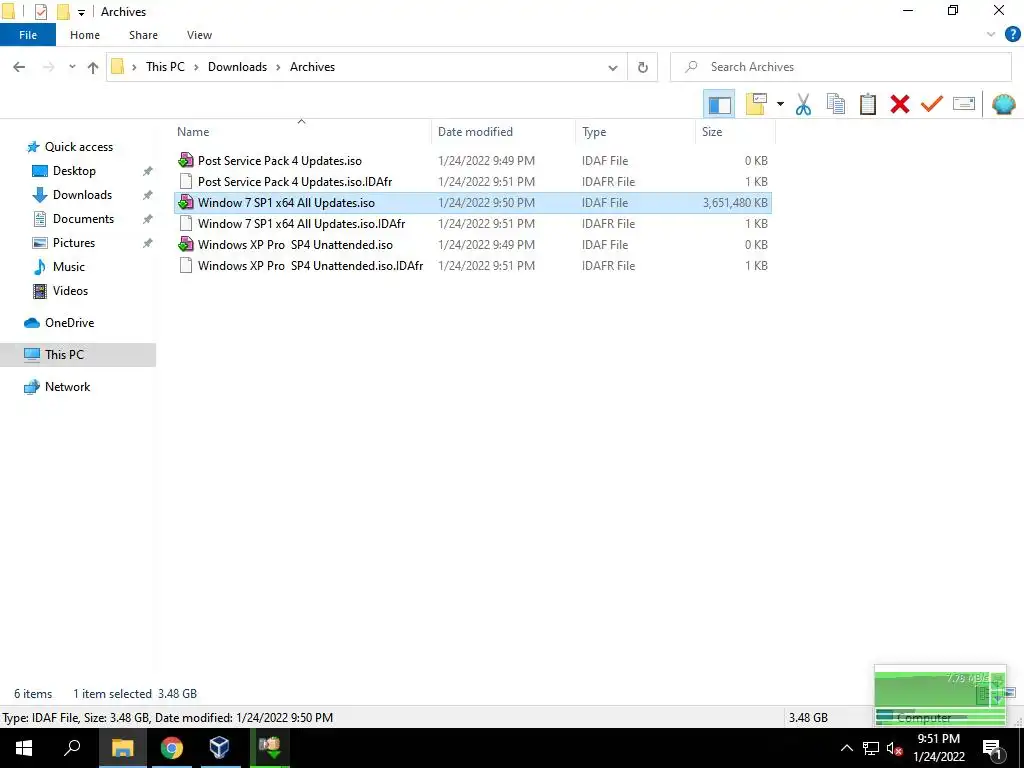Open the download manager taskbar icon

(x=269, y=748)
